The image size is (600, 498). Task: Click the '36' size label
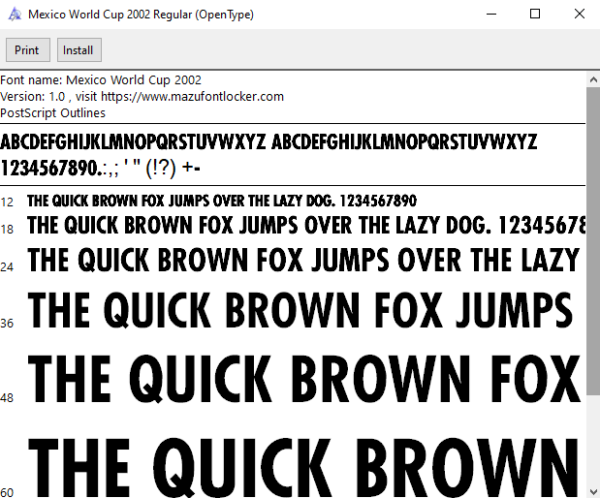[7, 323]
